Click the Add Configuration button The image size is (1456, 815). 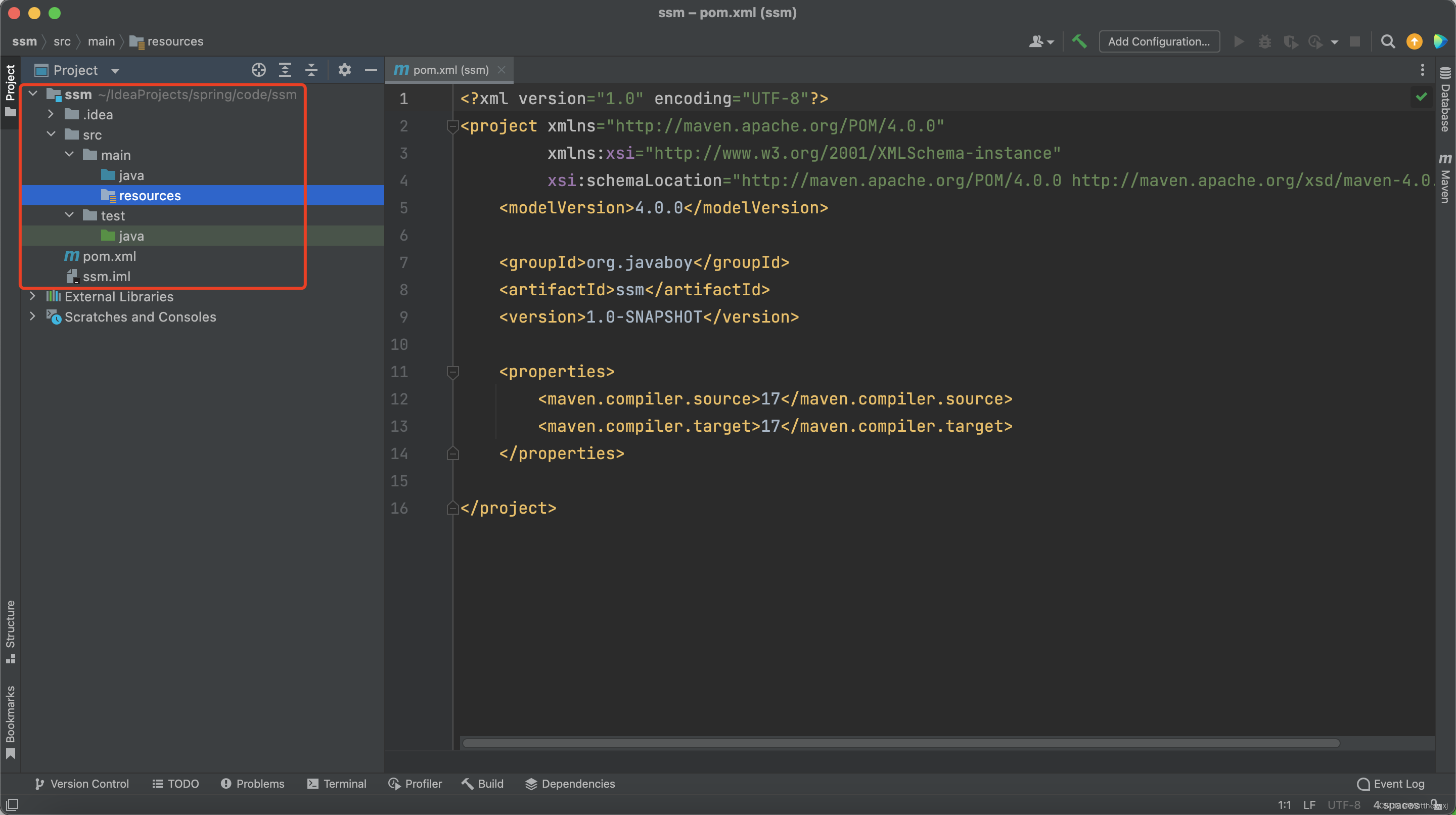point(1159,41)
